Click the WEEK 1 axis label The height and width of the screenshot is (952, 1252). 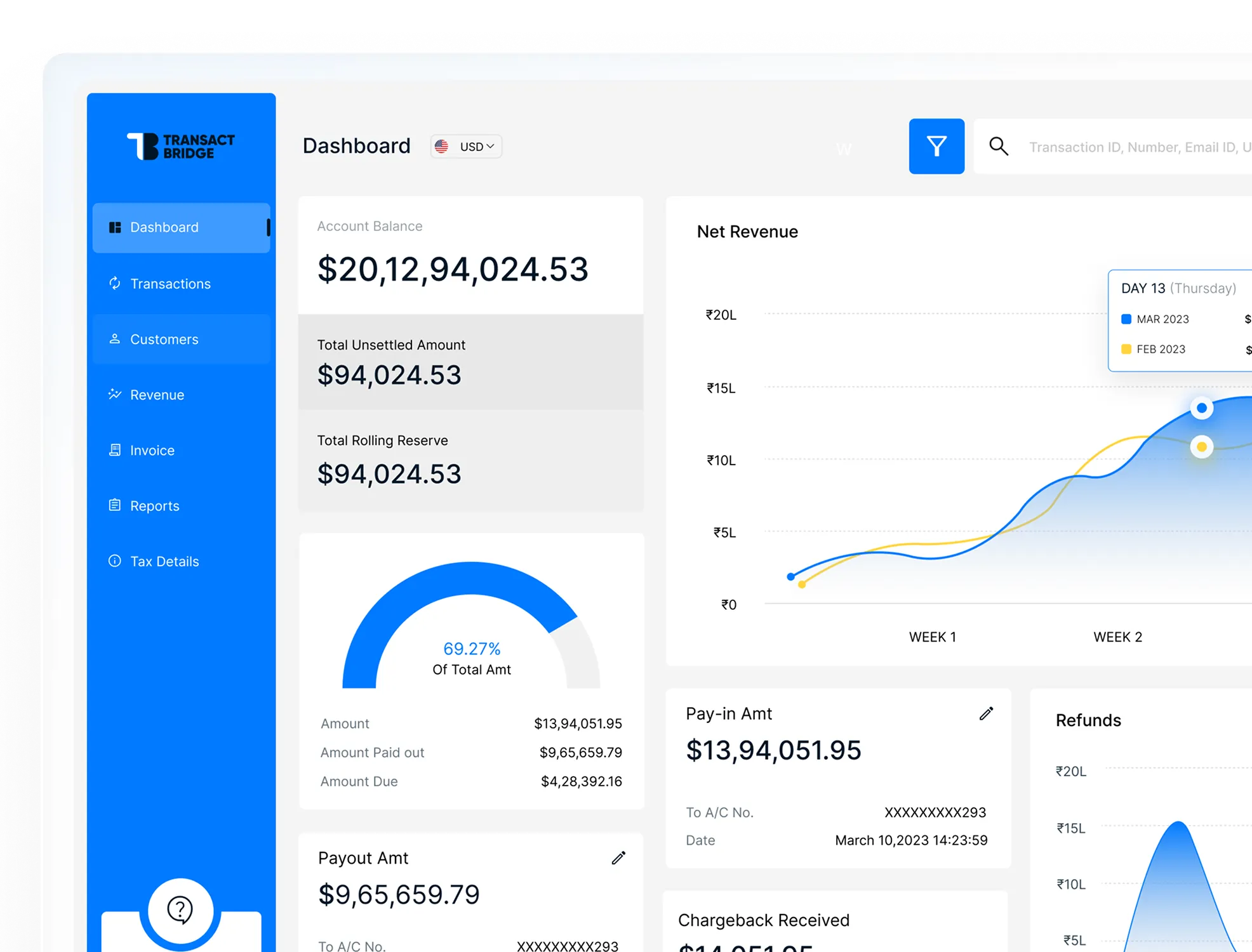point(932,637)
